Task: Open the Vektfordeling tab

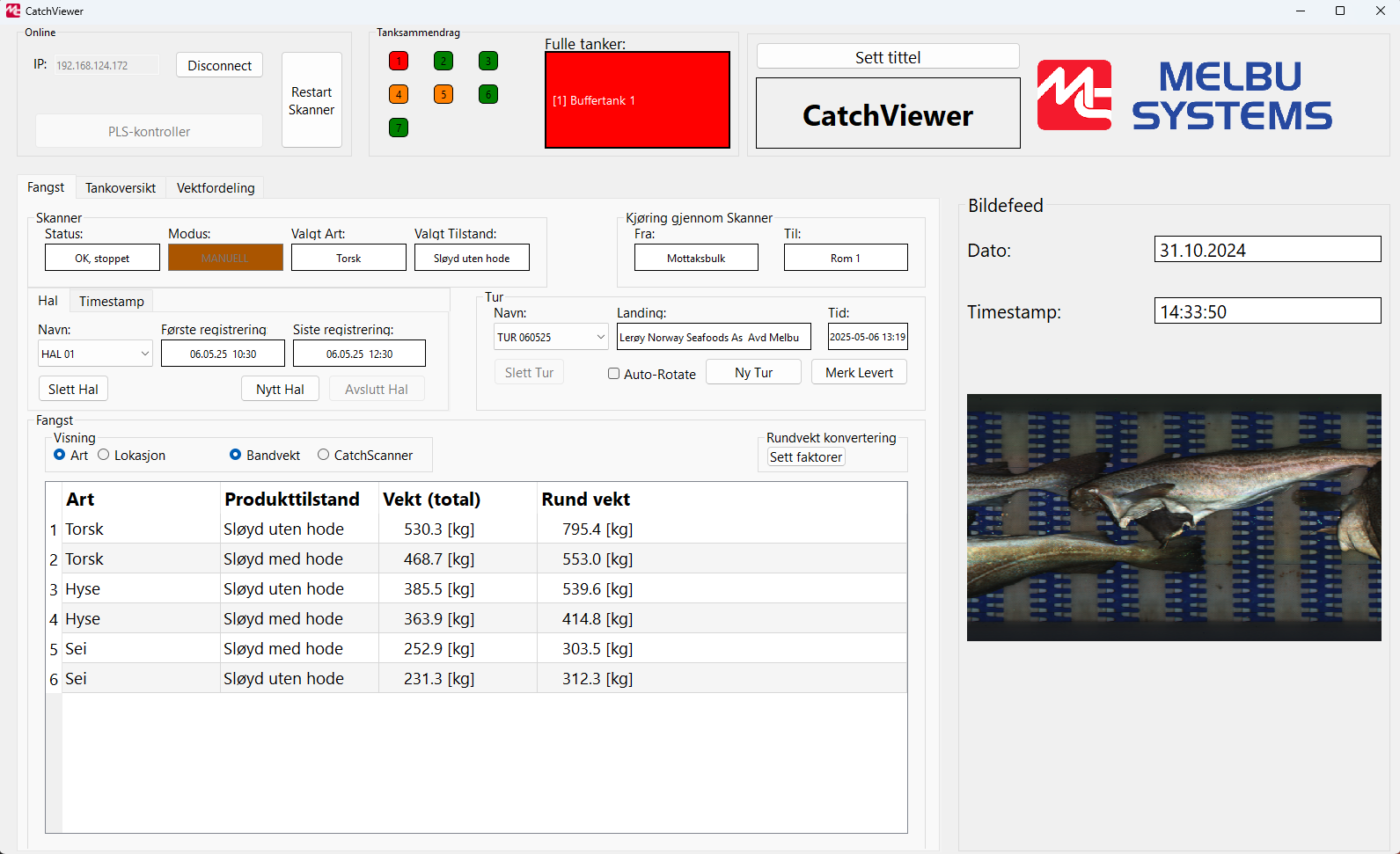Action: [216, 188]
